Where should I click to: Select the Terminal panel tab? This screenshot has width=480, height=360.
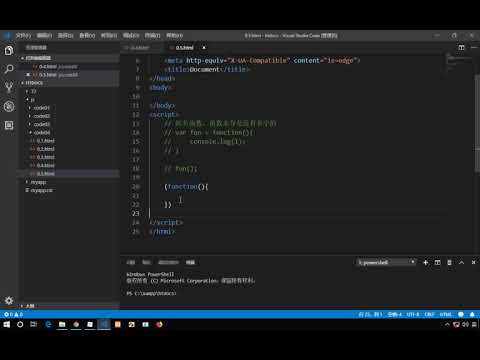point(190,263)
